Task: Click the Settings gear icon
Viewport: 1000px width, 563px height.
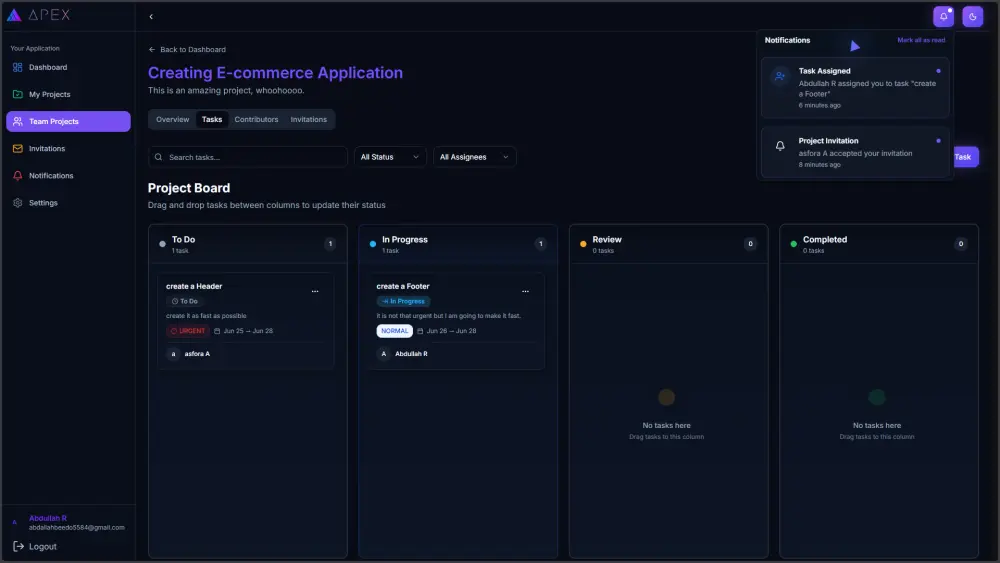Action: (18, 203)
